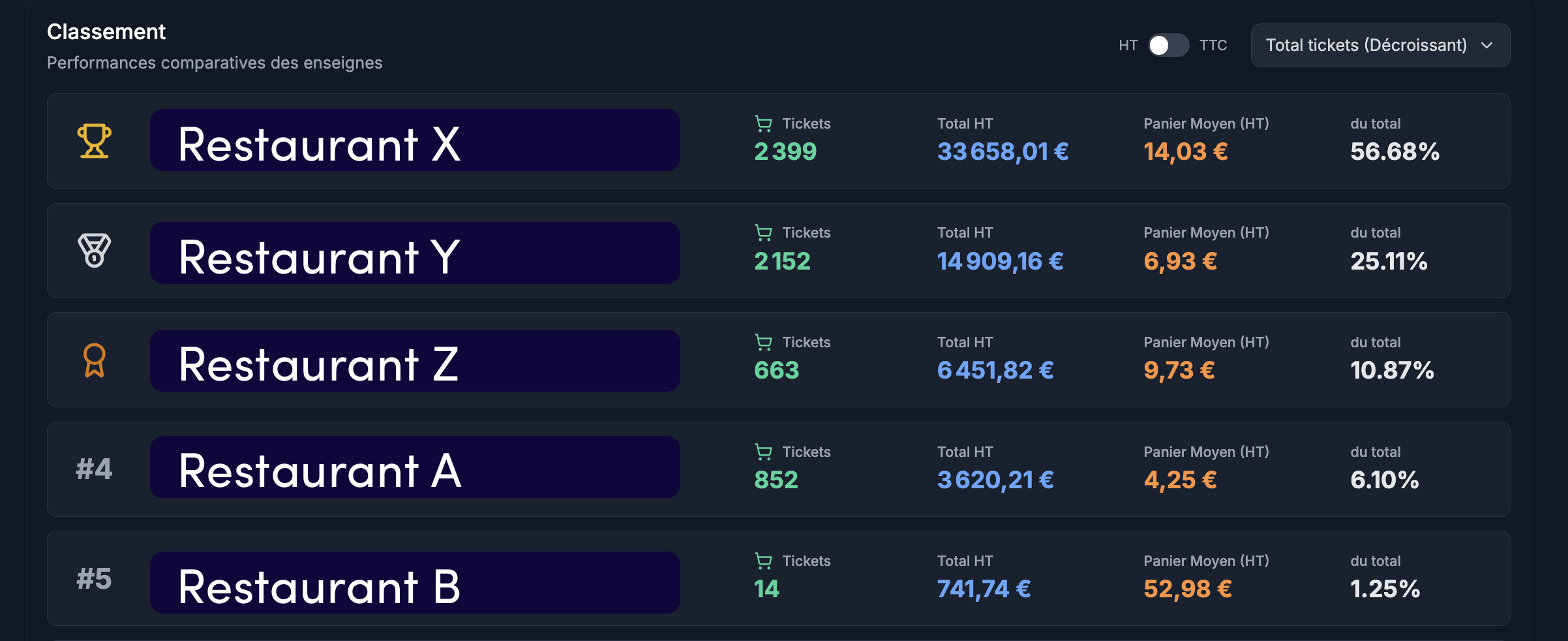
Task: Select the TTC label beside the switch
Action: coord(1213,45)
